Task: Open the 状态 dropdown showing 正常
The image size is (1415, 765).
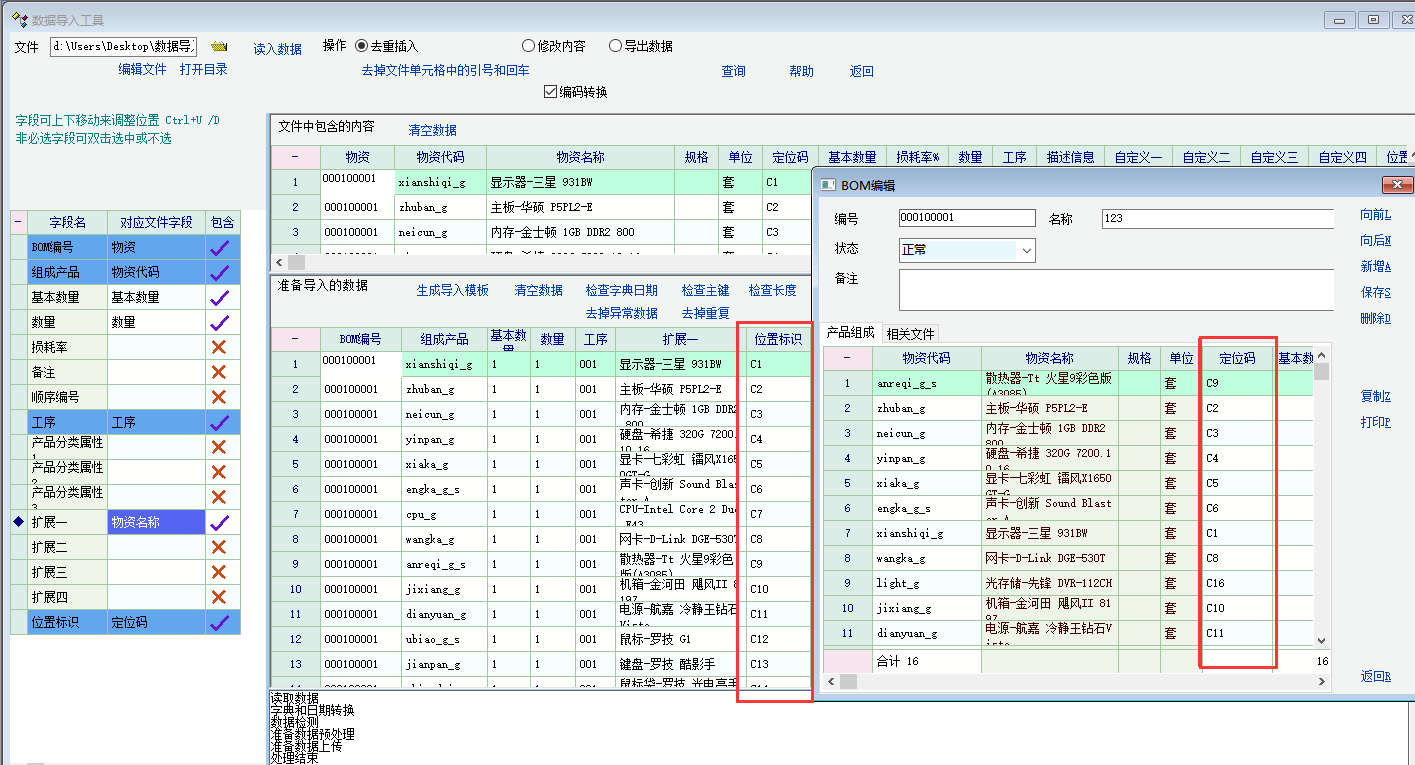Action: click(x=1027, y=250)
